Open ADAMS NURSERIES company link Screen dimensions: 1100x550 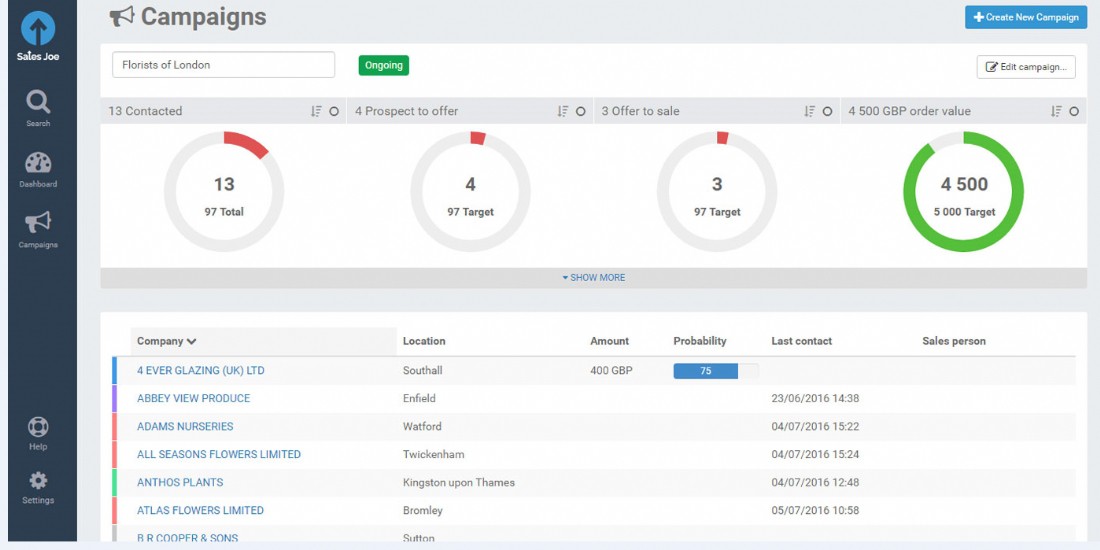pos(185,427)
